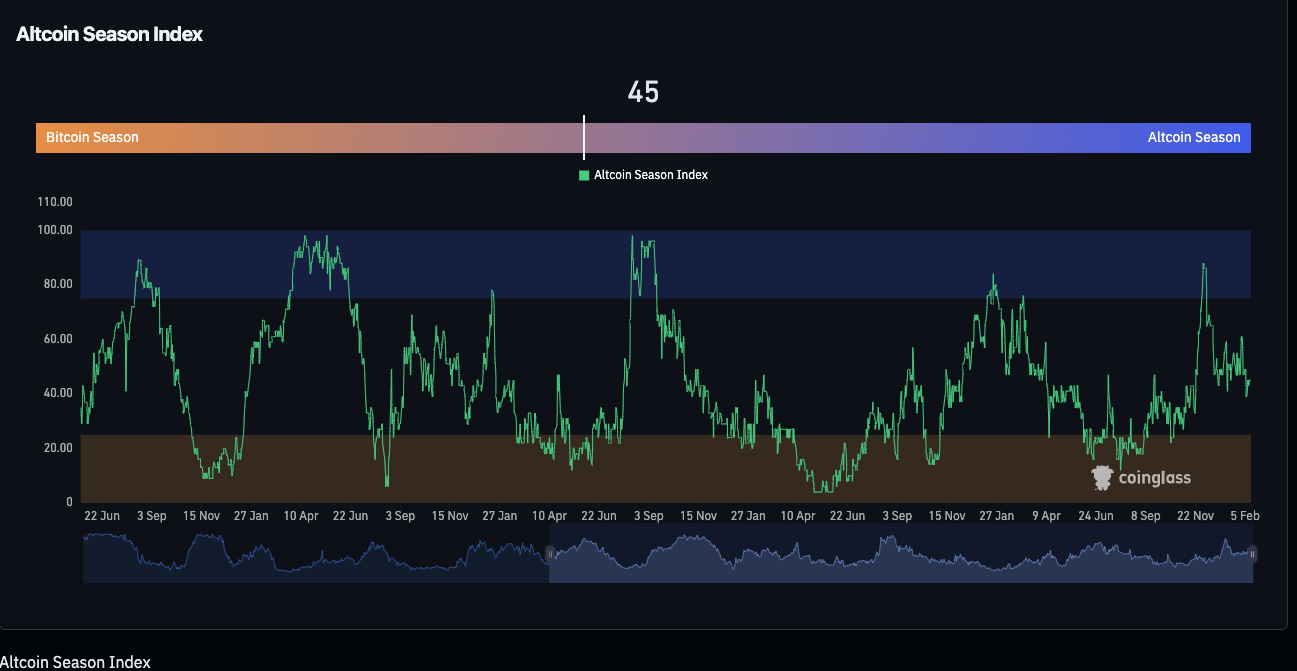
Task: Click the green legend square icon
Action: click(x=583, y=174)
